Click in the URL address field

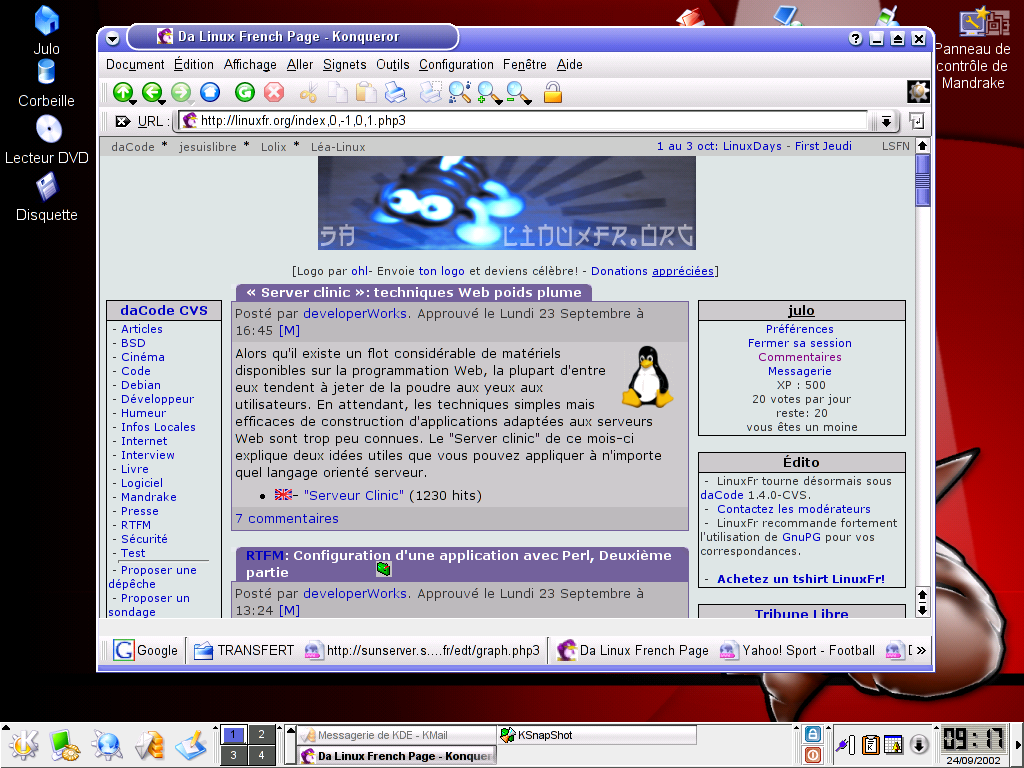(x=524, y=121)
